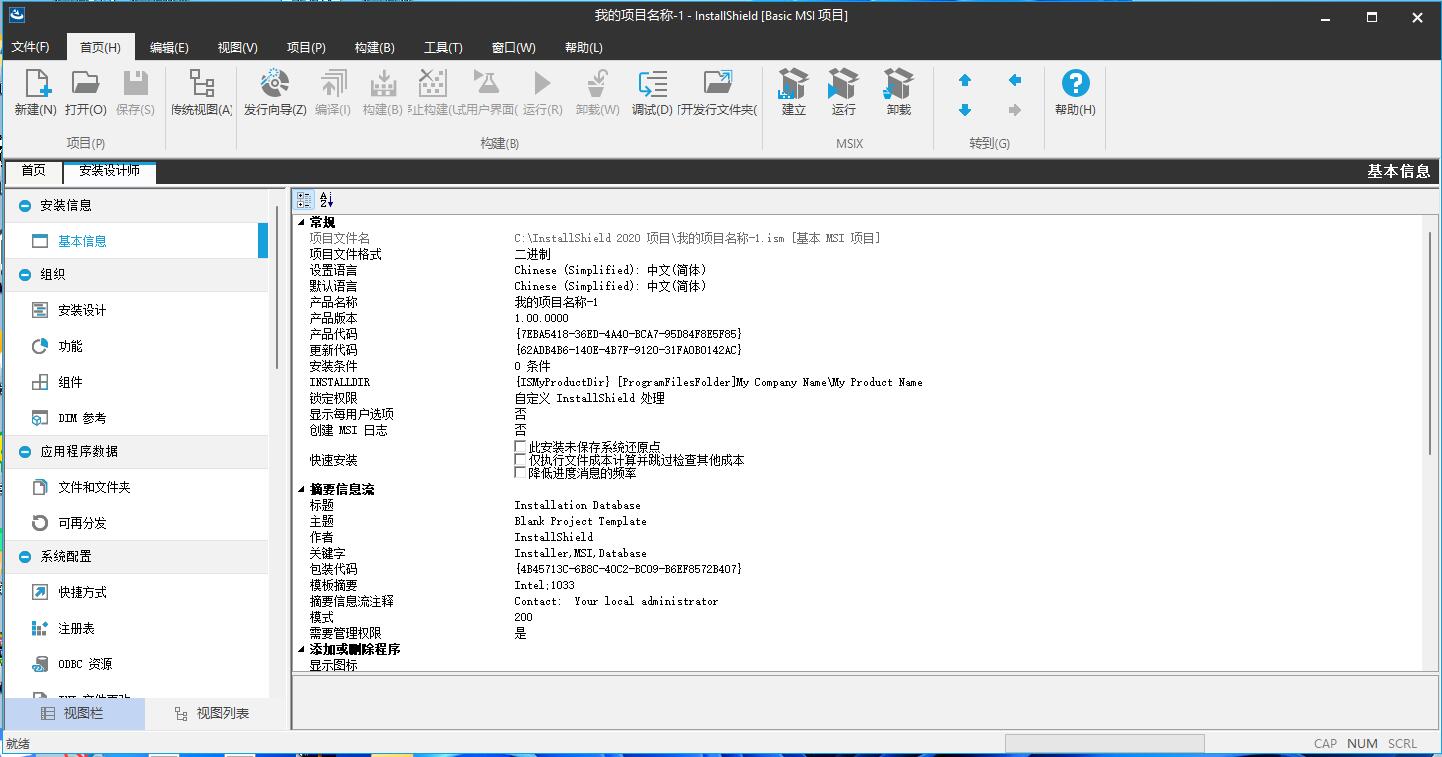Open the 构建(B) menu
This screenshot has width=1442, height=757.
click(x=375, y=47)
